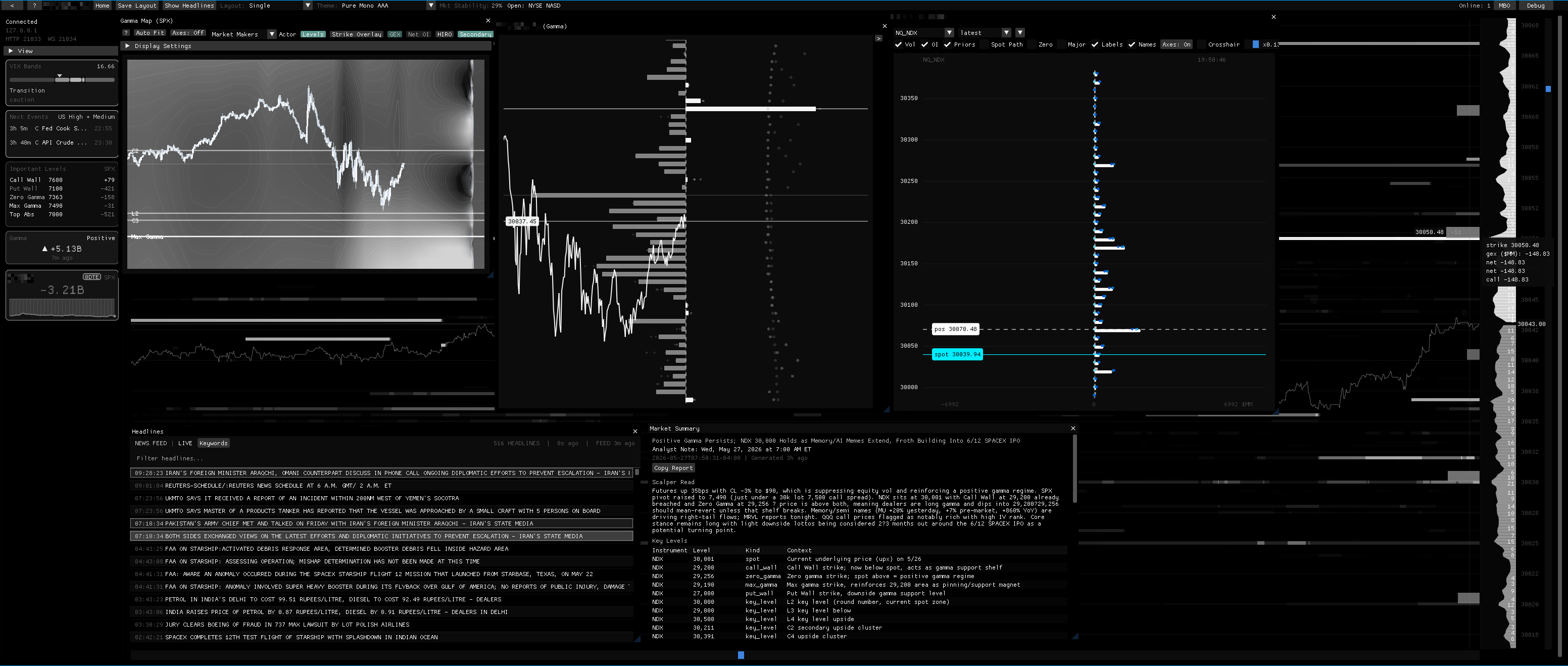
Task: Select the NEWS FEED tab
Action: [151, 443]
